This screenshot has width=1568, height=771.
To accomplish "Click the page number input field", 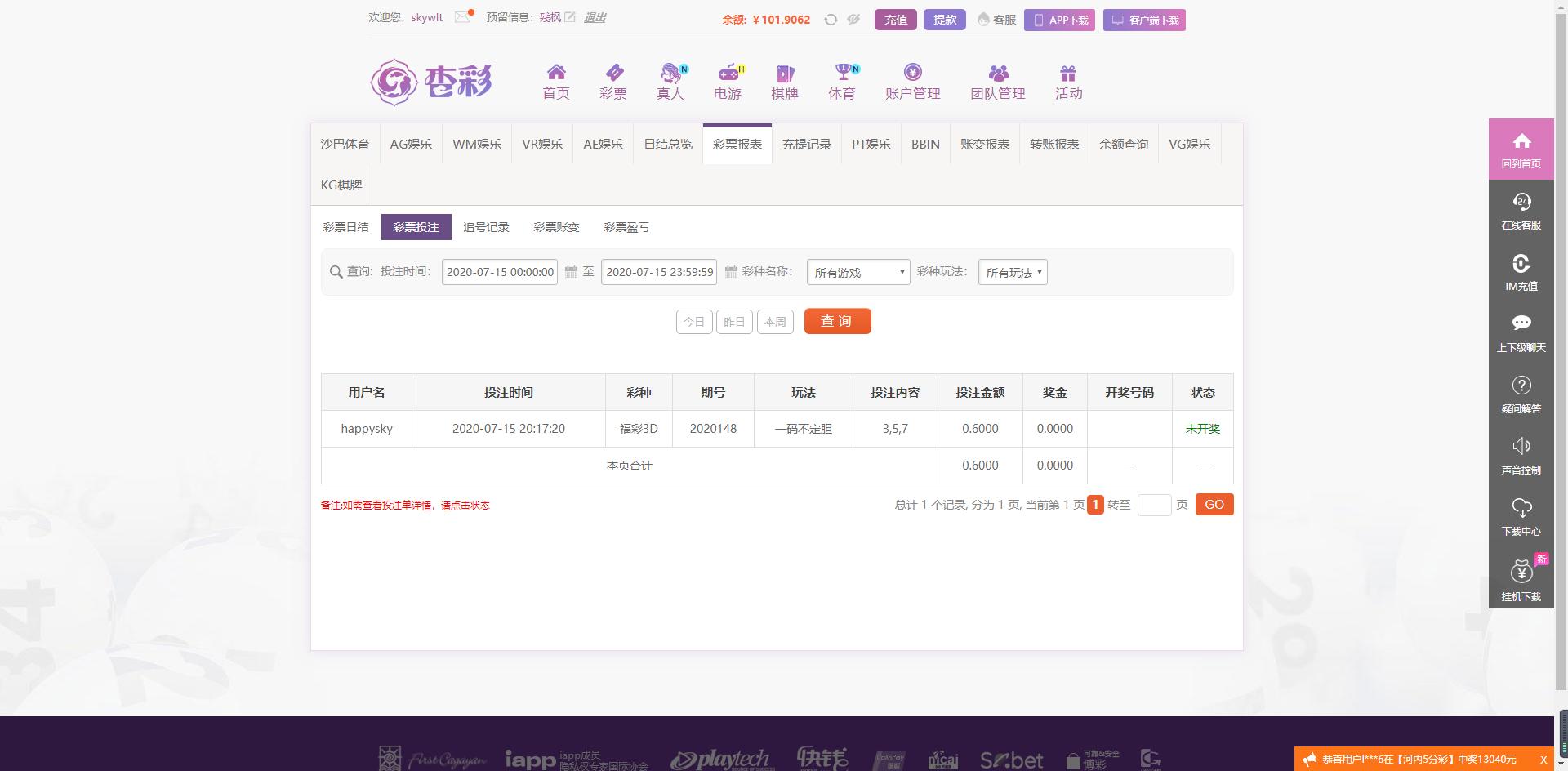I will click(1154, 505).
